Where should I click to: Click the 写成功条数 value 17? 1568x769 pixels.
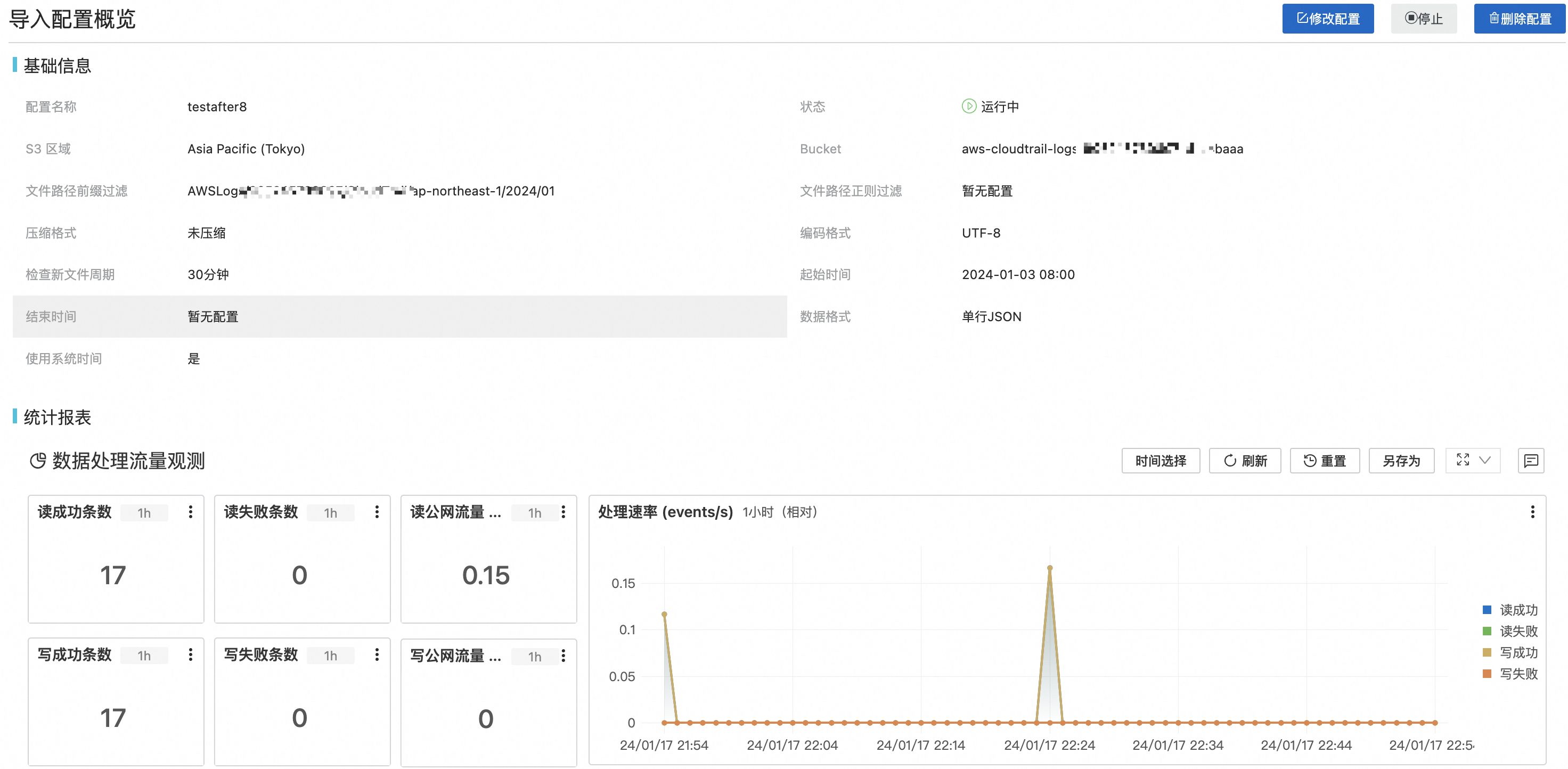click(113, 718)
